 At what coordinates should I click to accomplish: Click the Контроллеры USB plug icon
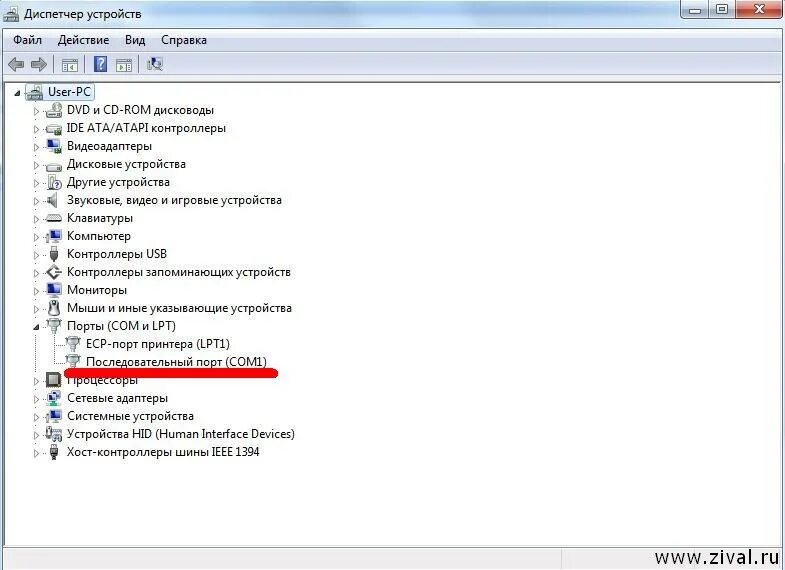coord(54,254)
